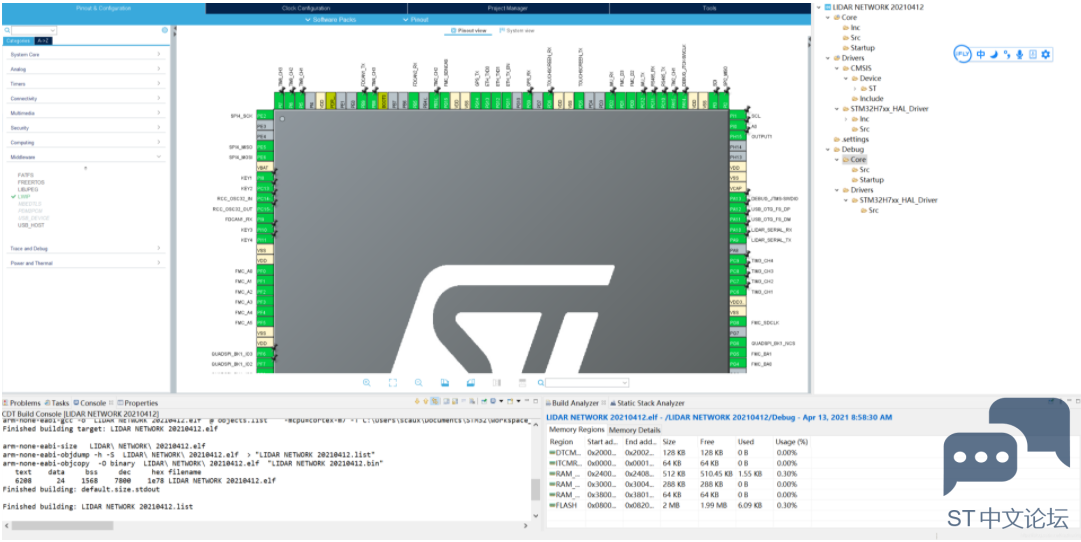Click the rotate-counterclockwise pinout icon
Viewport: 1081px width, 542px height.
471,383
